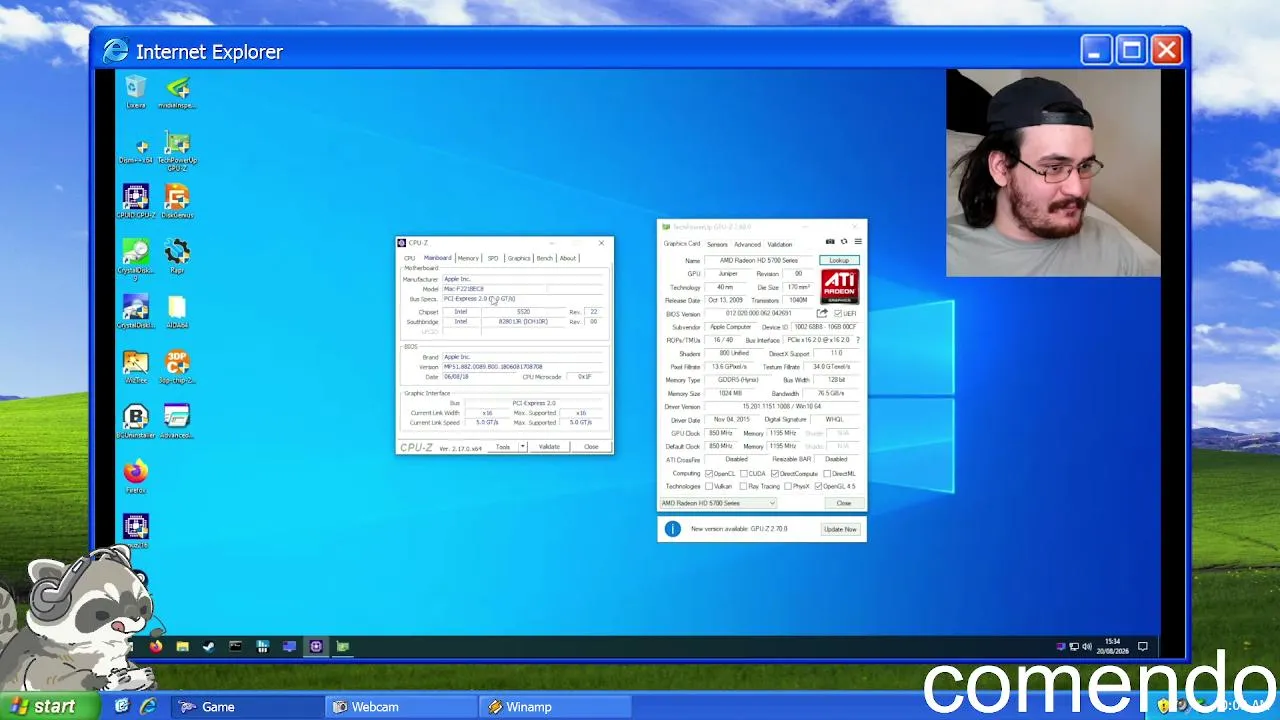
Task: Switch to the Bench tab in CPU-Z
Action: tap(544, 258)
